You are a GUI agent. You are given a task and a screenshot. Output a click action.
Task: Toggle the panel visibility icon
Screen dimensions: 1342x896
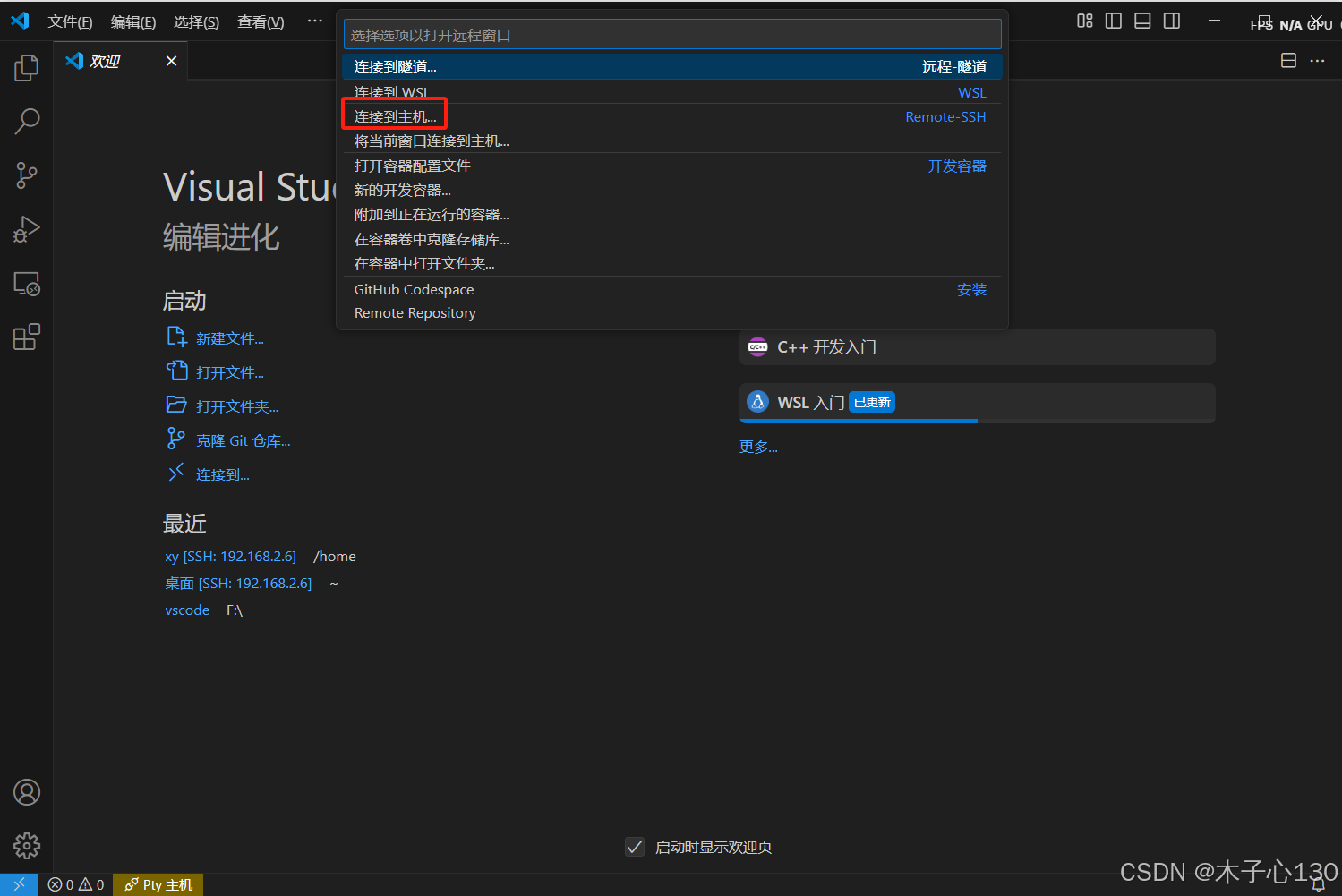pyautogui.click(x=1142, y=21)
